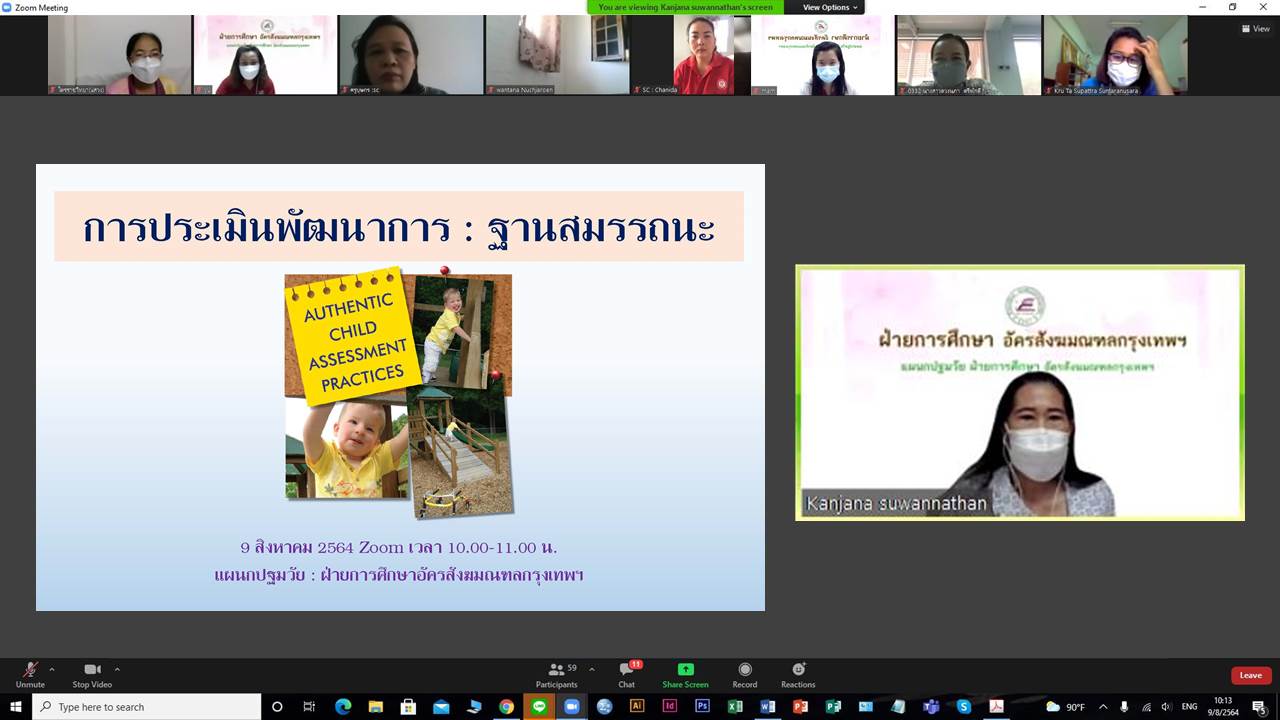
Task: Open the Reactions menu
Action: 798,675
